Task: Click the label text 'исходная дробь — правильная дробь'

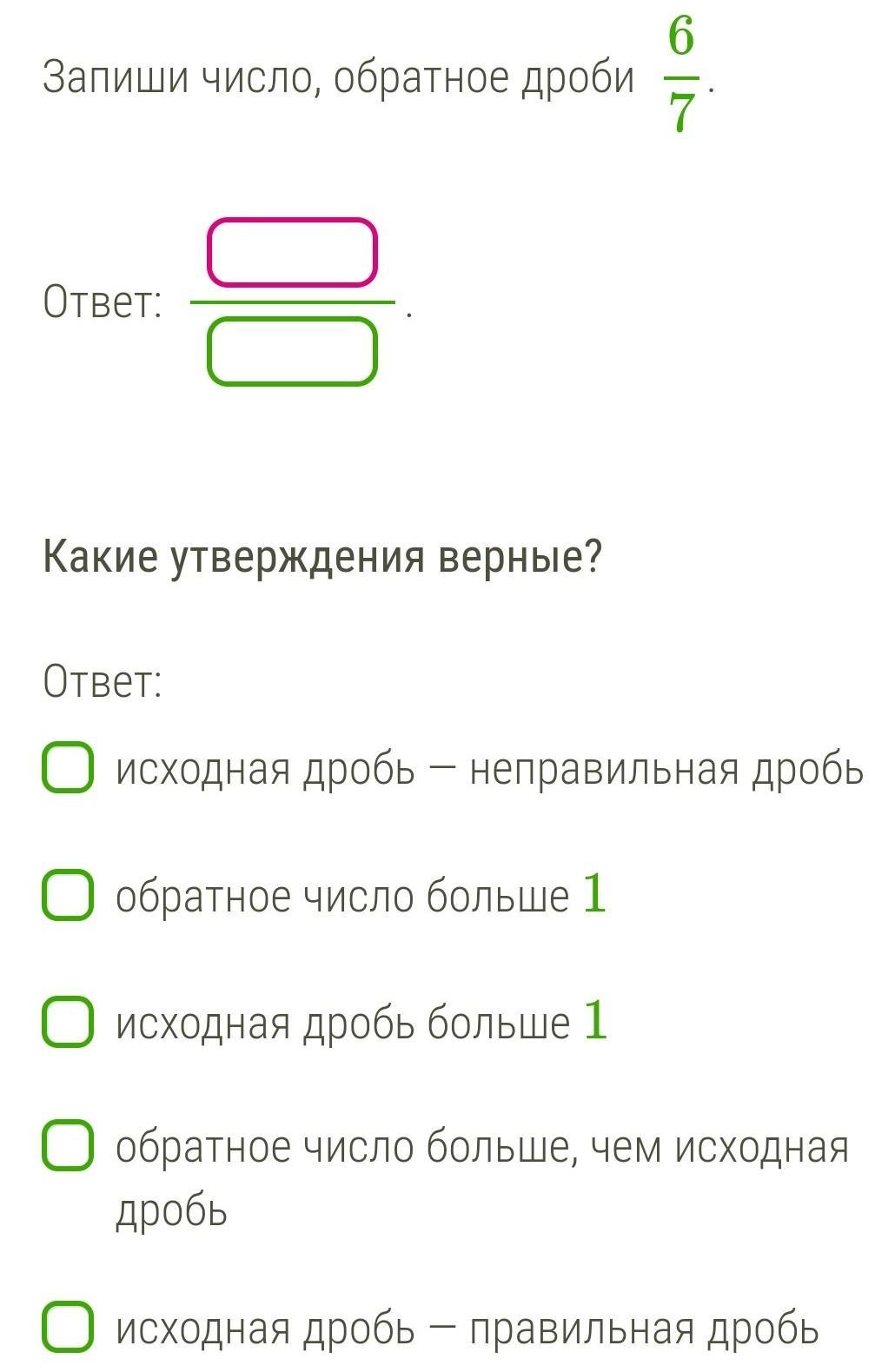Action: 467,1329
